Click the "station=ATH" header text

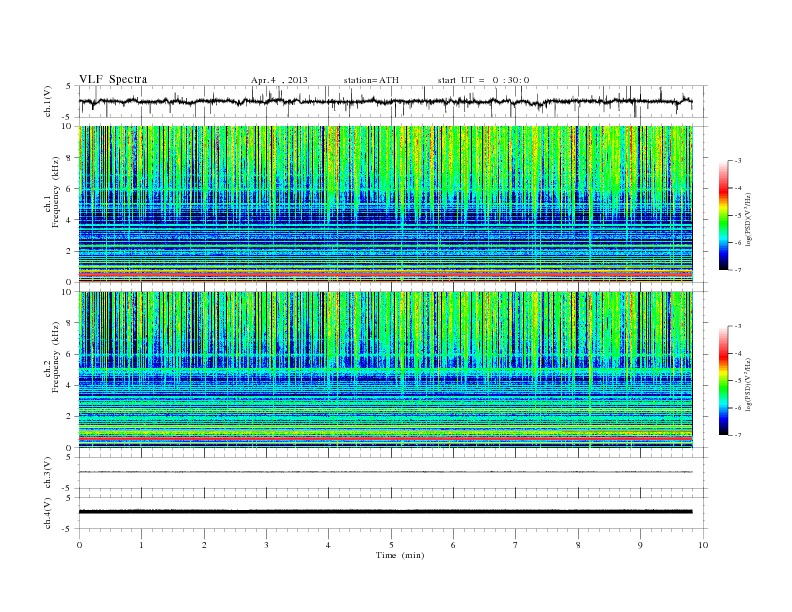(x=371, y=80)
